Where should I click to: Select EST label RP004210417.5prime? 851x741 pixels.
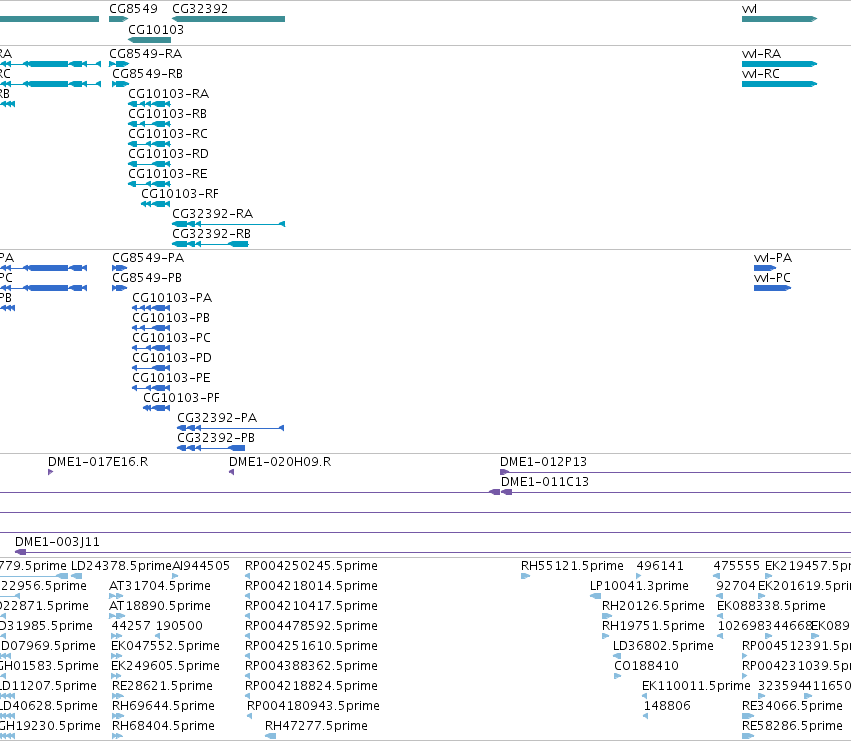[312, 606]
